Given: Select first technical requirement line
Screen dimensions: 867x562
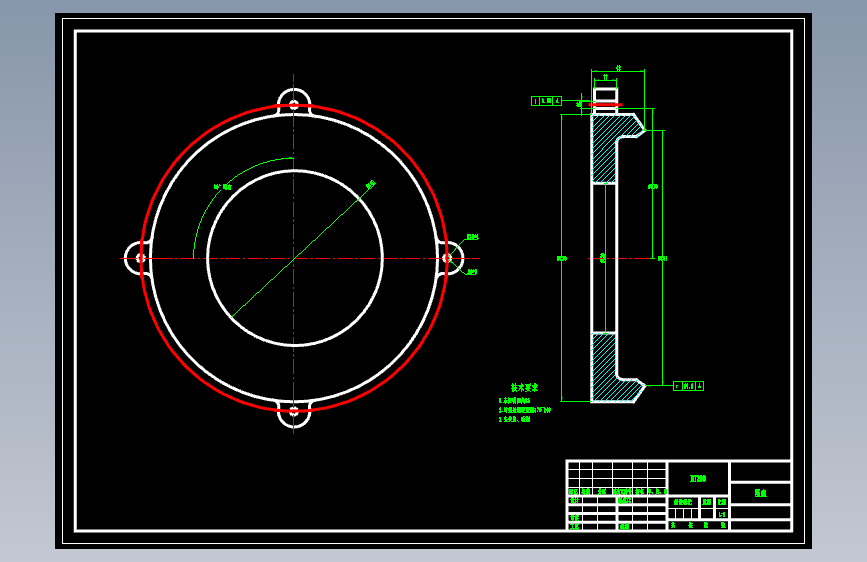Looking at the screenshot, I should pyautogui.click(x=514, y=400).
